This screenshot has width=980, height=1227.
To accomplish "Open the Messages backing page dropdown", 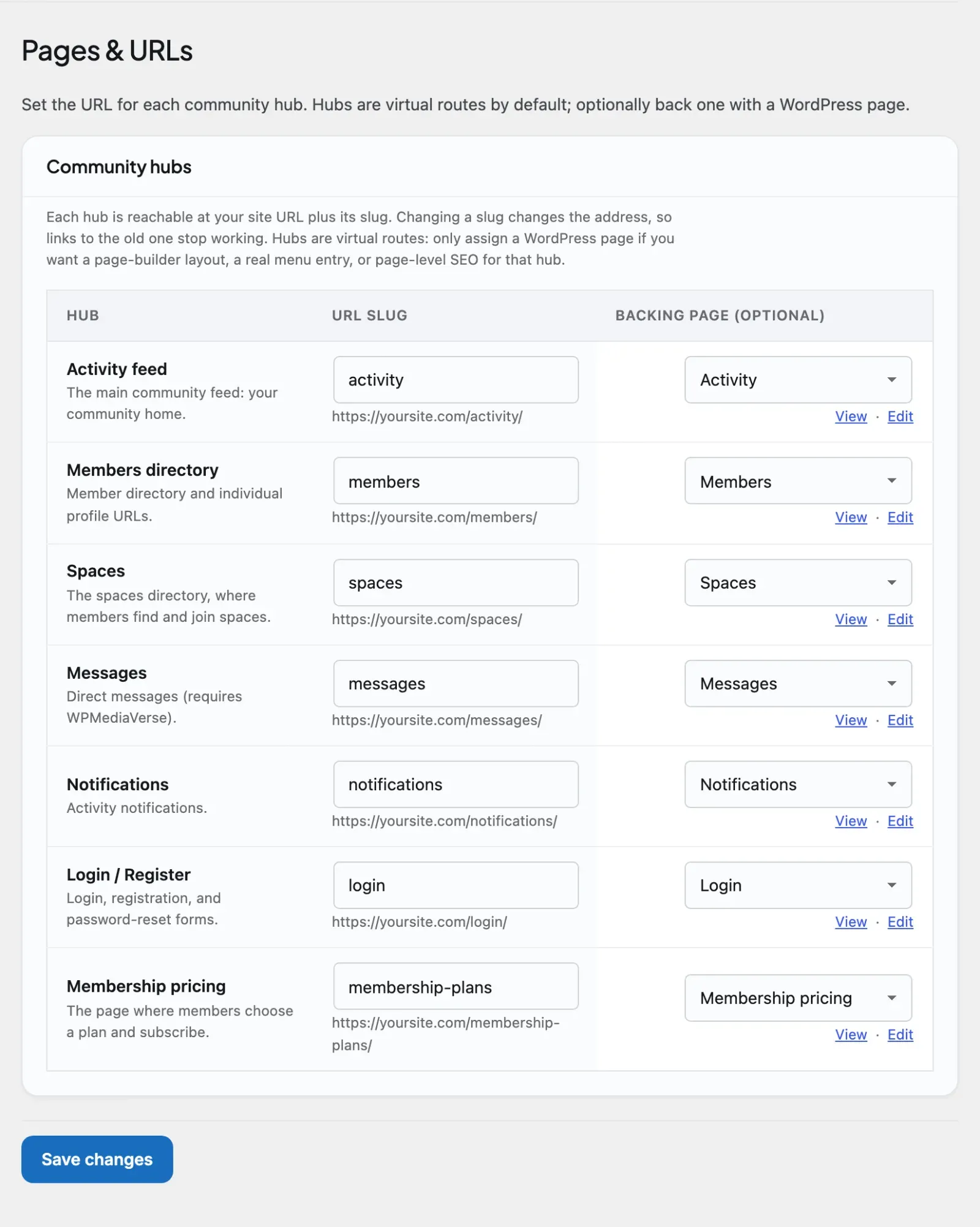I will click(x=798, y=684).
